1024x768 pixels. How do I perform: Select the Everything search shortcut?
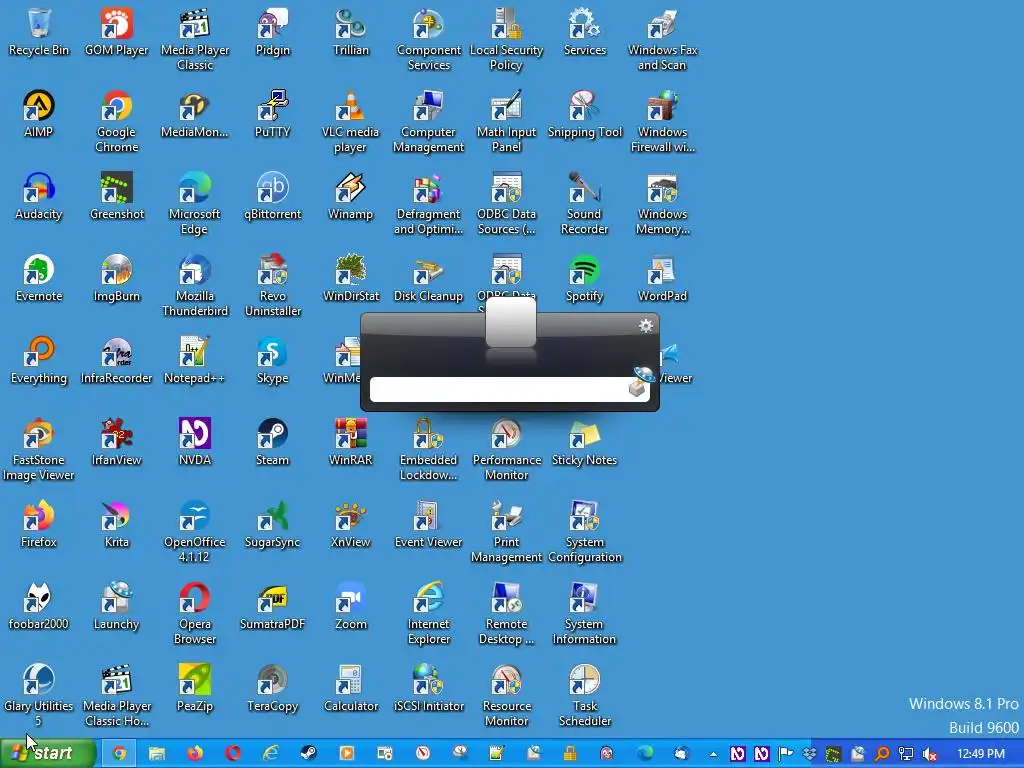(x=39, y=360)
